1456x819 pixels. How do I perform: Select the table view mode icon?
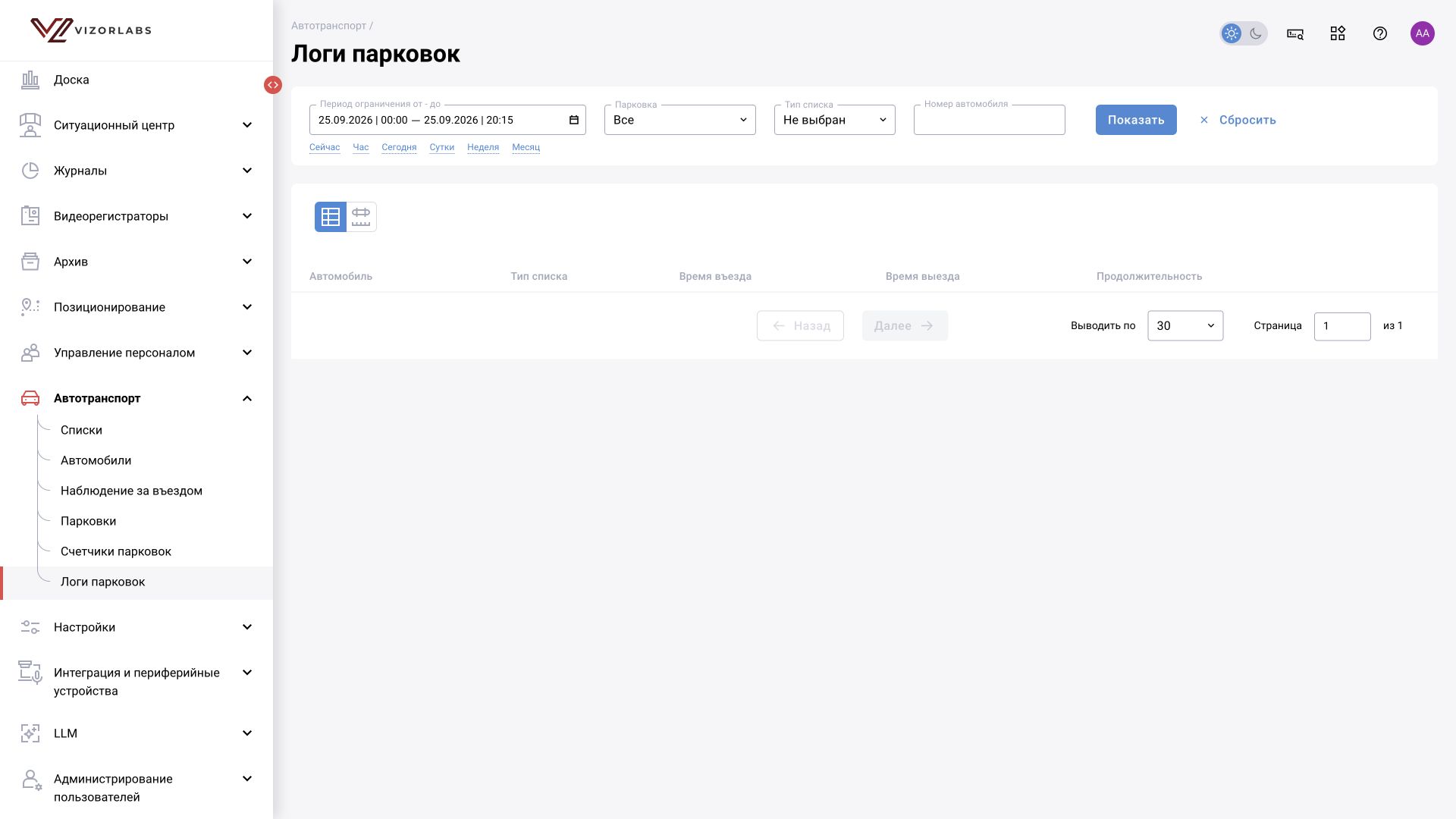click(x=331, y=217)
